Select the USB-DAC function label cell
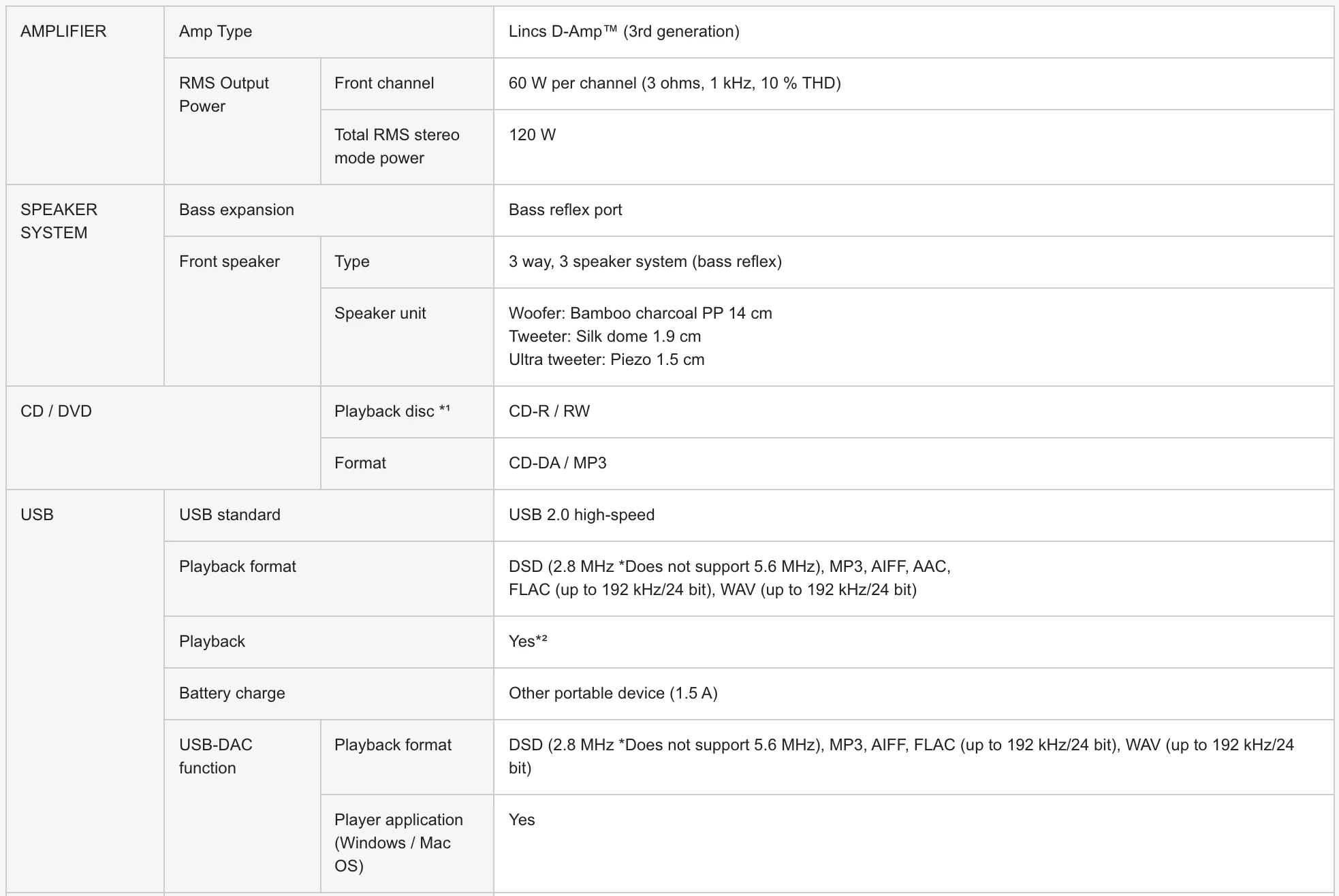The image size is (1339, 896). point(242,806)
